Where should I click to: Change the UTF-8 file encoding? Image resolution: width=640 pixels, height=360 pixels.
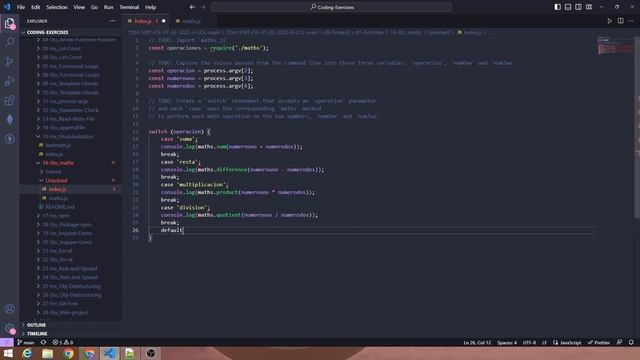click(529, 342)
